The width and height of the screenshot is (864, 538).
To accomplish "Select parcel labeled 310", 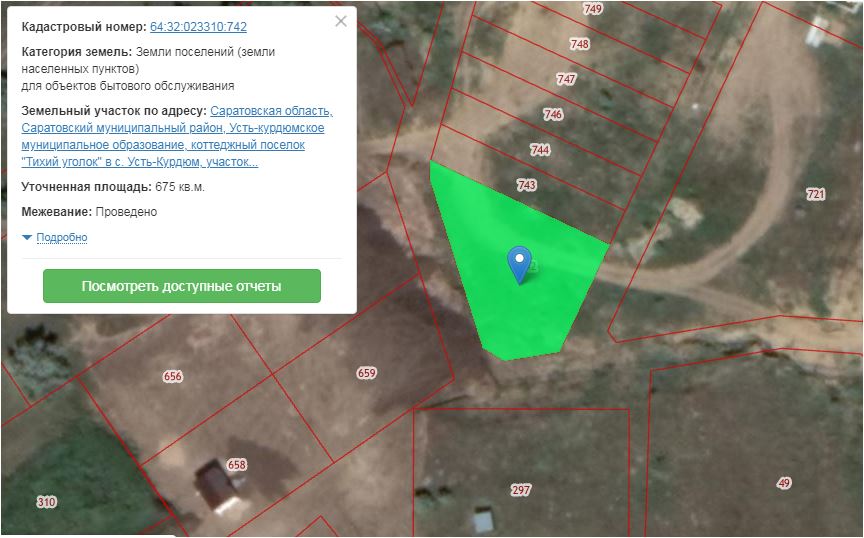I will (46, 502).
